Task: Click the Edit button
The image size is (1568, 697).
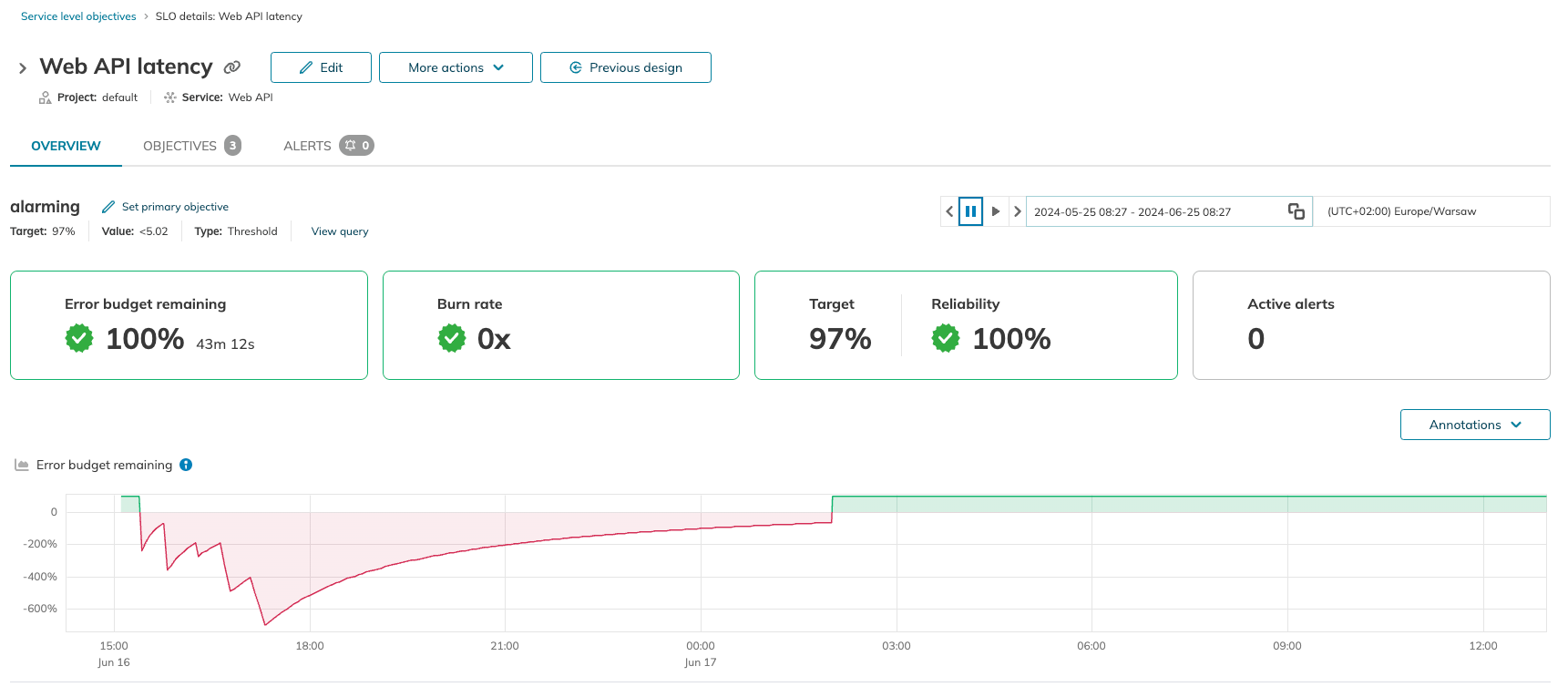Action: click(321, 67)
